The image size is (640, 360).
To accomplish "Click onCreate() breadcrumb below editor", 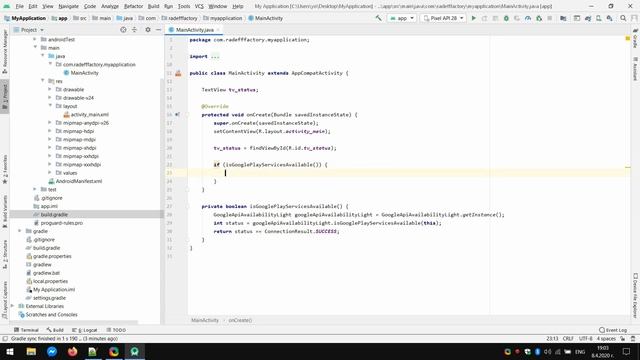I will pyautogui.click(x=240, y=320).
